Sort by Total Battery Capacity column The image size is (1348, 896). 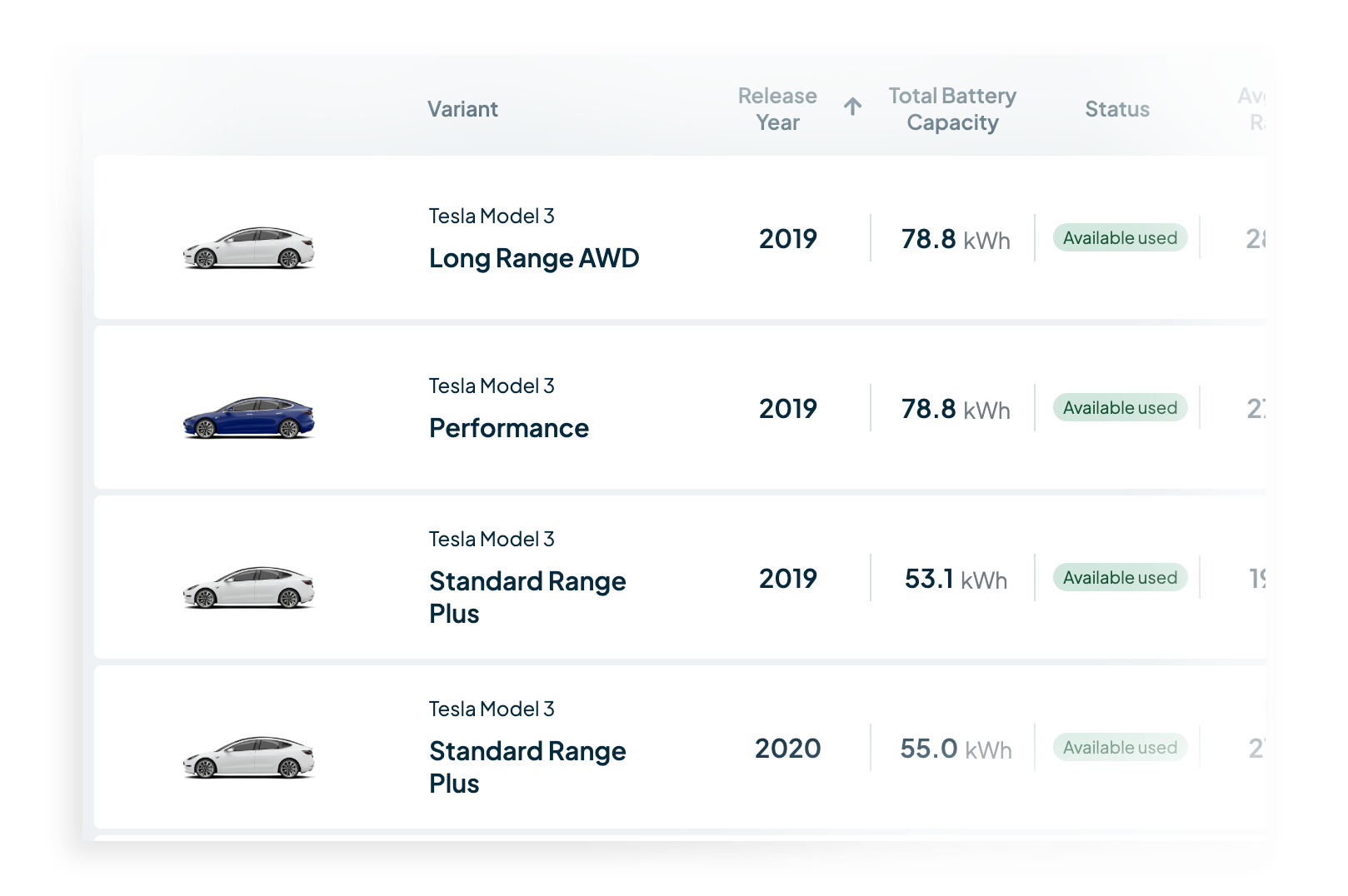pos(952,108)
